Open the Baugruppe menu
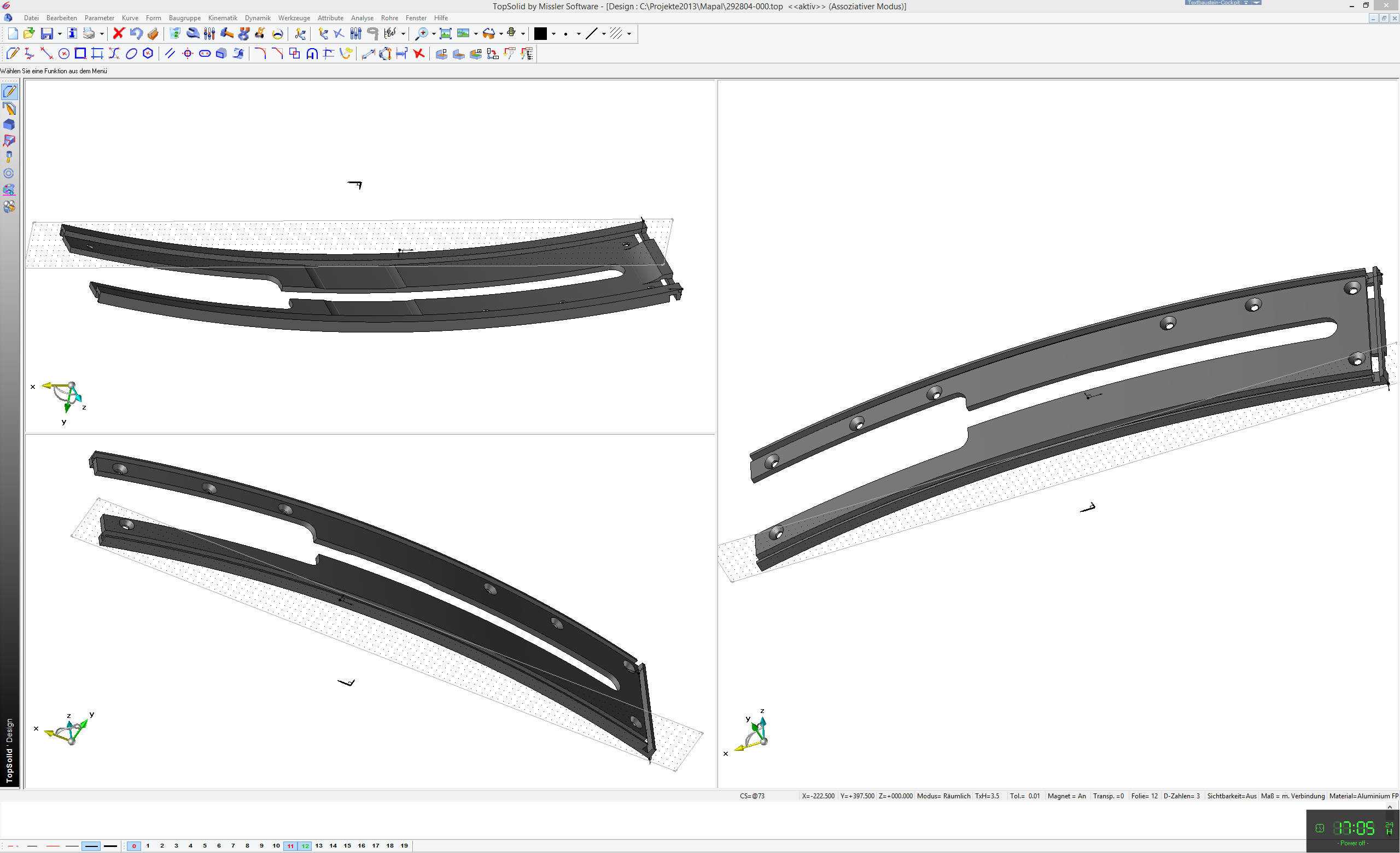Screen dimensions: 1400x853 (x=185, y=18)
